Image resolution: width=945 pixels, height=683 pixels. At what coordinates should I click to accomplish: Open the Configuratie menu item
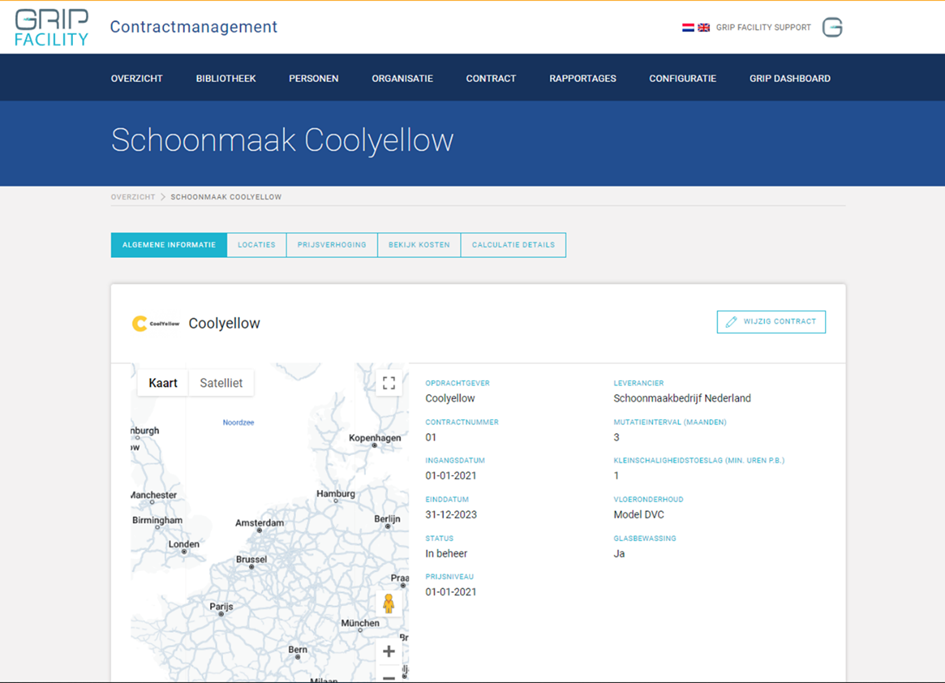pyautogui.click(x=683, y=78)
